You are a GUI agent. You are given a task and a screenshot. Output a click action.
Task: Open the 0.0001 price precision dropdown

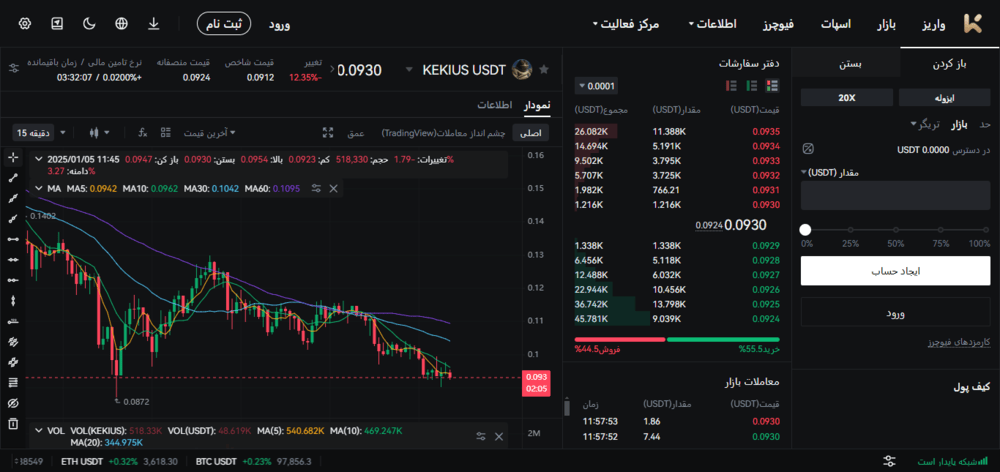[596, 85]
